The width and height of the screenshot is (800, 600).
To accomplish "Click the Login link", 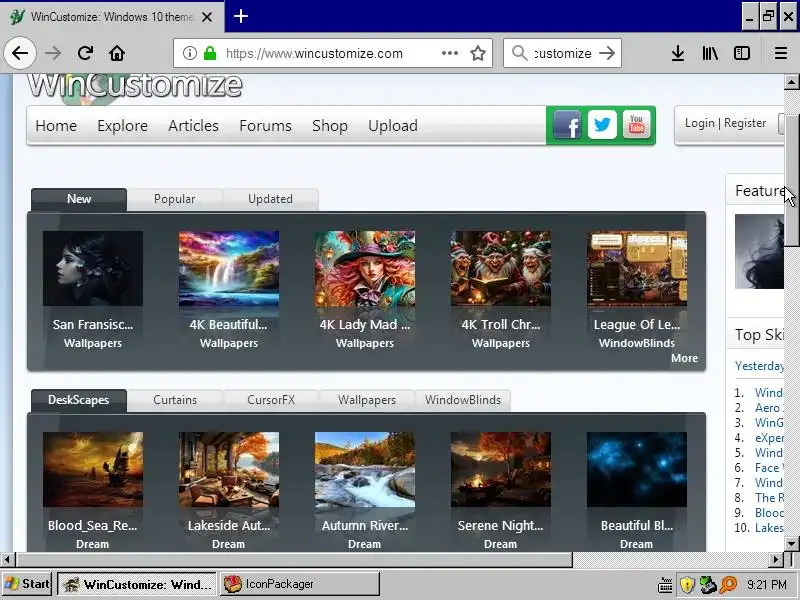I will 699,123.
